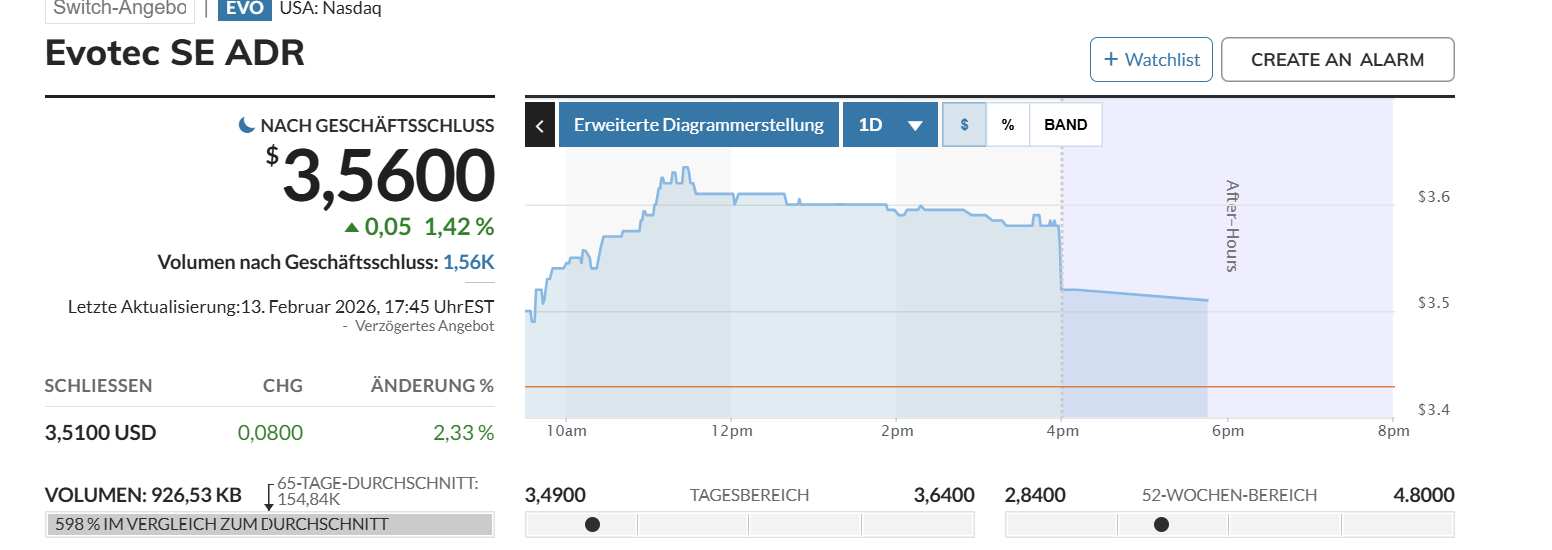Screen dimensions: 1552x550
Task: Click the moon after-hours icon
Action: pos(246,125)
